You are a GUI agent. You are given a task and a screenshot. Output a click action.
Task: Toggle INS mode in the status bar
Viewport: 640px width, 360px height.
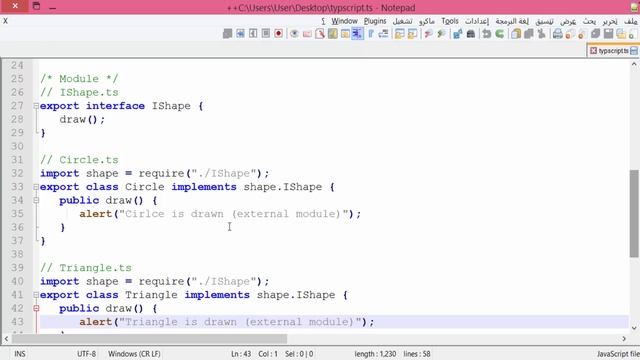click(20, 354)
